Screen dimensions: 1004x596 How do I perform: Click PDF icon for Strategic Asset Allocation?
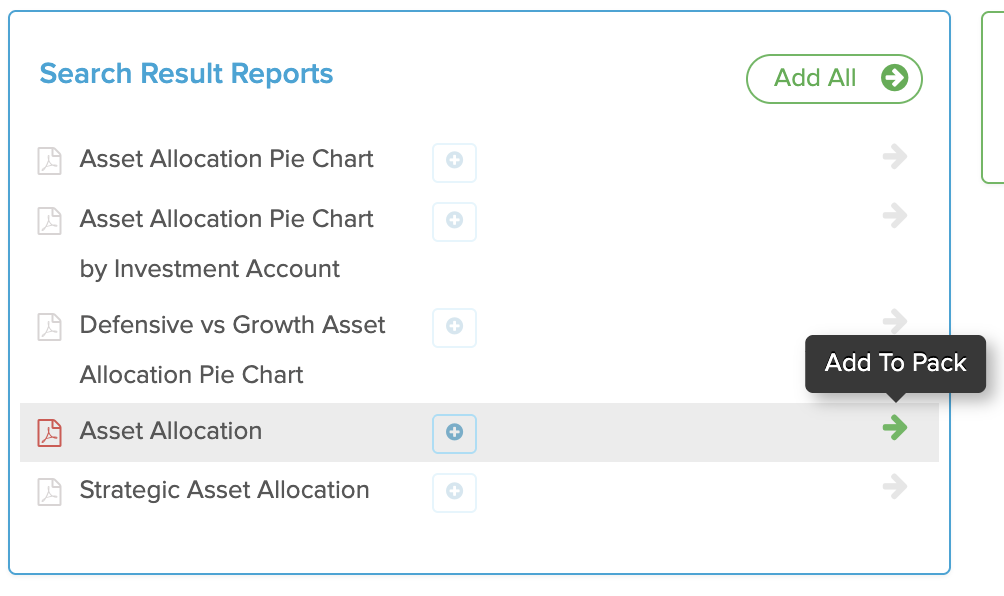[x=49, y=492]
